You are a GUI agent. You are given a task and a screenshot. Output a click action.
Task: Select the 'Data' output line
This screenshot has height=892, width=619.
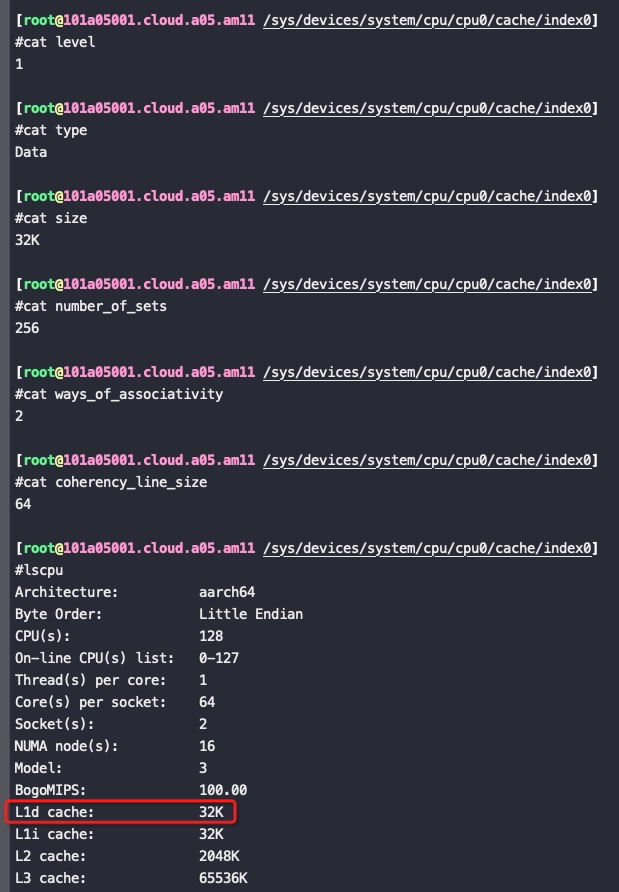coord(31,152)
